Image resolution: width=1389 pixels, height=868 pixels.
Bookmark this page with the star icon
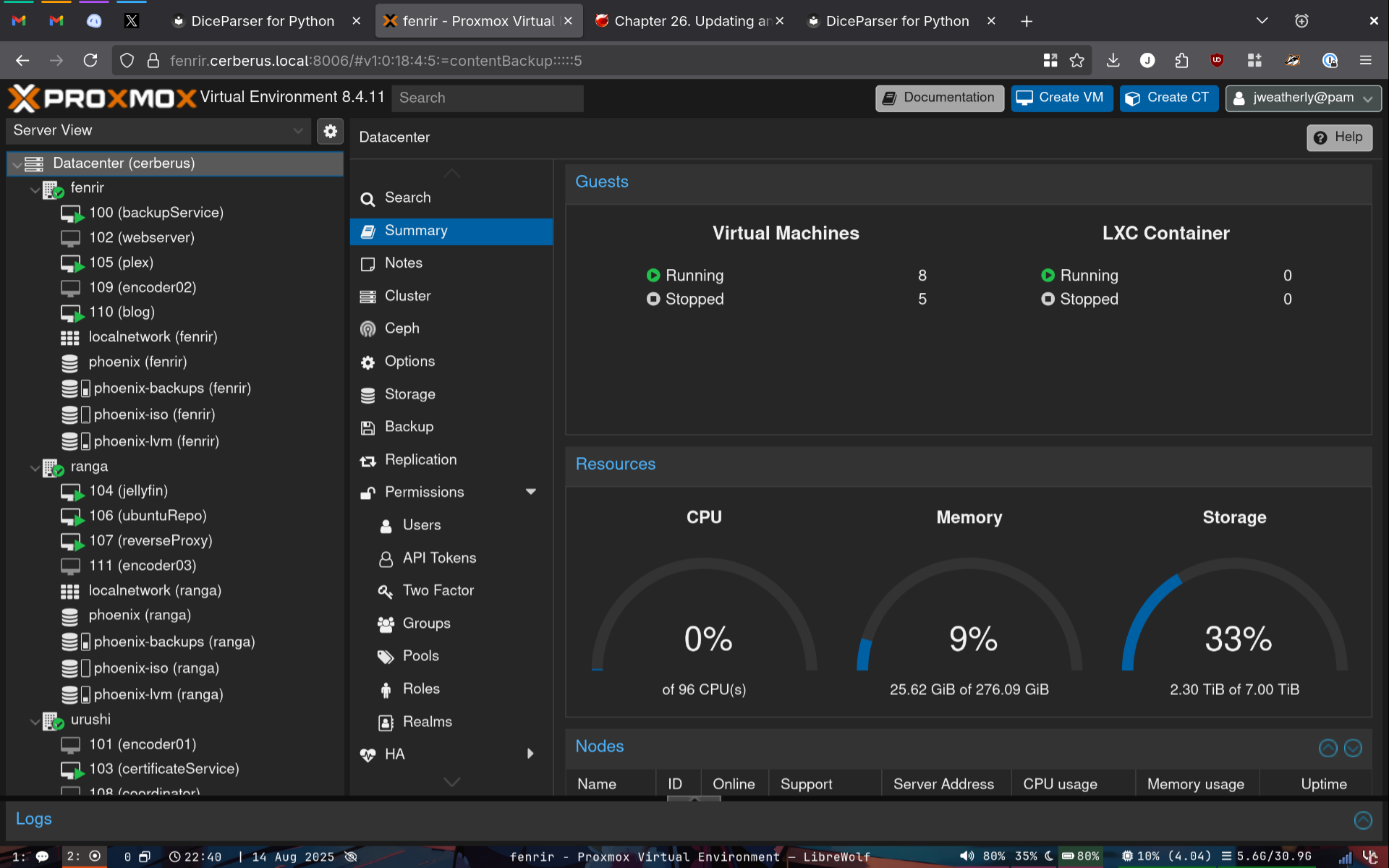click(1077, 61)
